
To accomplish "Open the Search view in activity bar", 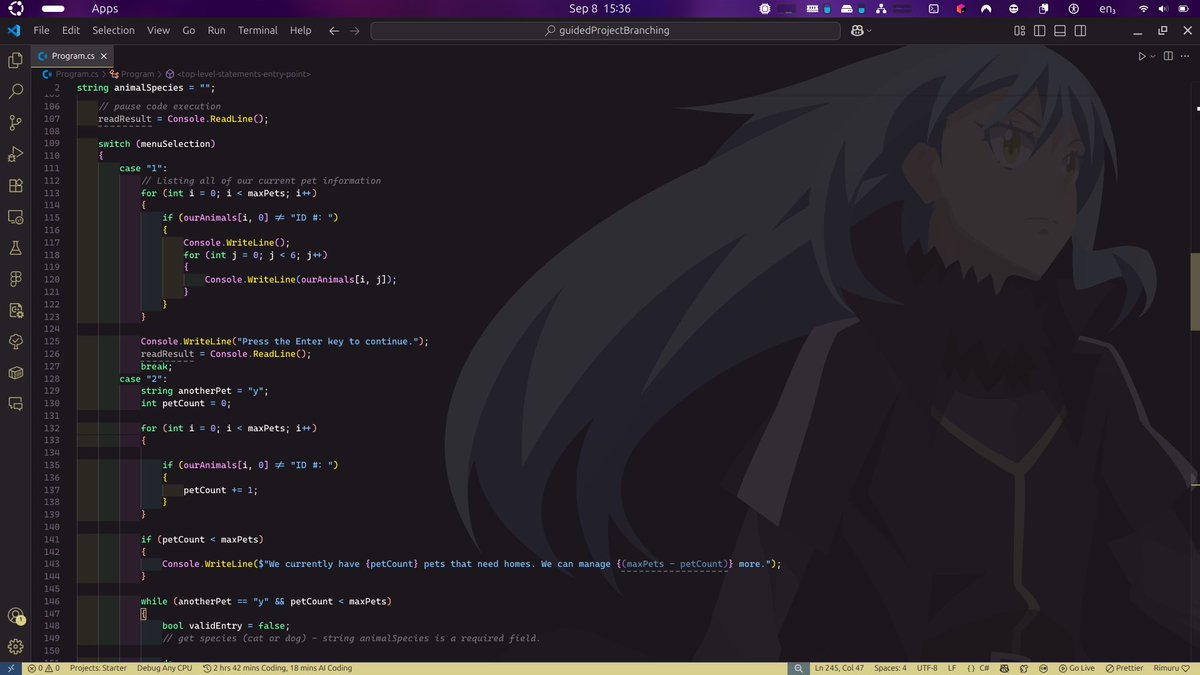I will click(x=15, y=91).
